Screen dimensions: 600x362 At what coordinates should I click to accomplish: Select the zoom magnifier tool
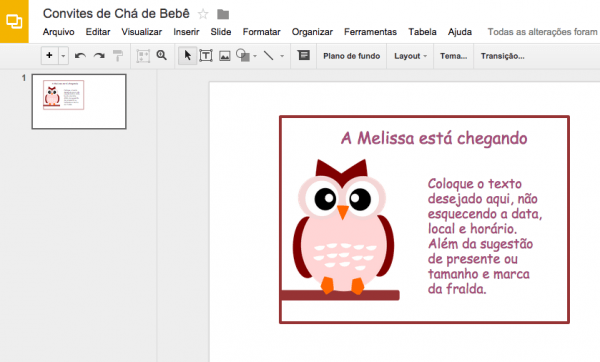point(161,55)
